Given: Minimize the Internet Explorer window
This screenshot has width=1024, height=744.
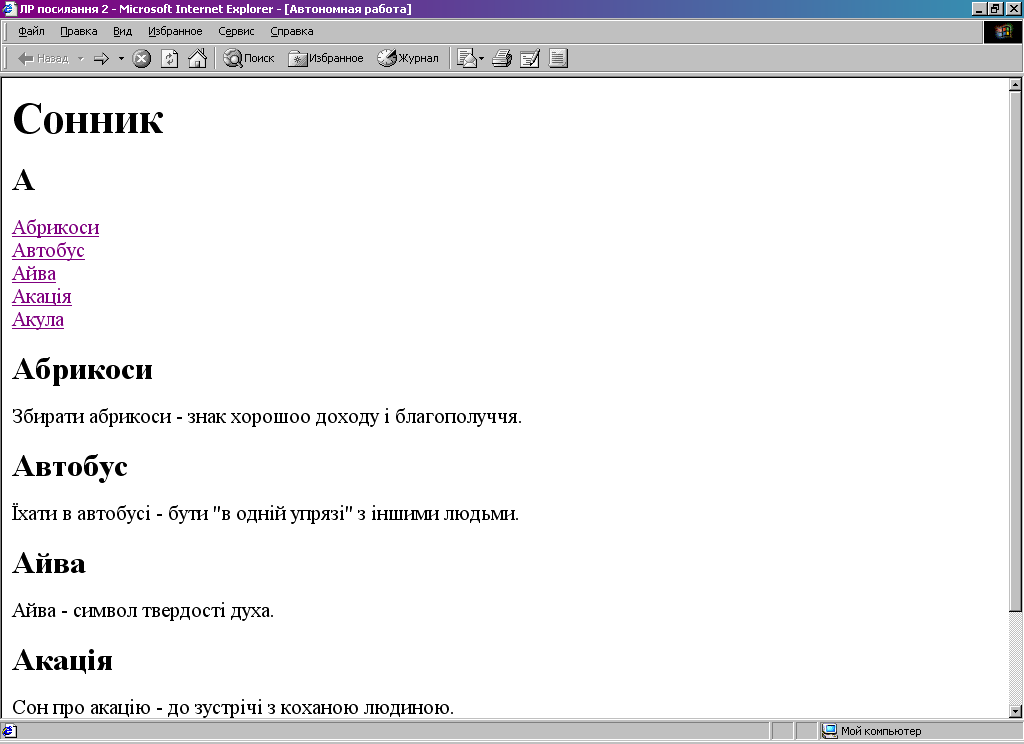Looking at the screenshot, I should click(980, 9).
